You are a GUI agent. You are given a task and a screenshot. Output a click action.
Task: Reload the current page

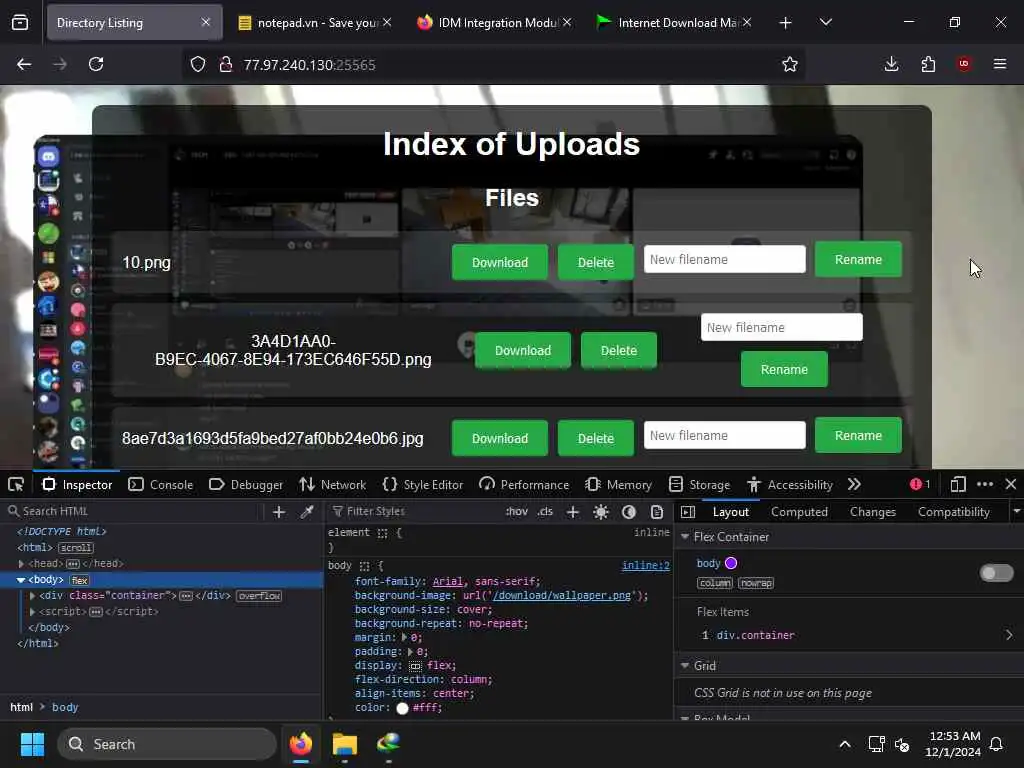click(x=96, y=64)
